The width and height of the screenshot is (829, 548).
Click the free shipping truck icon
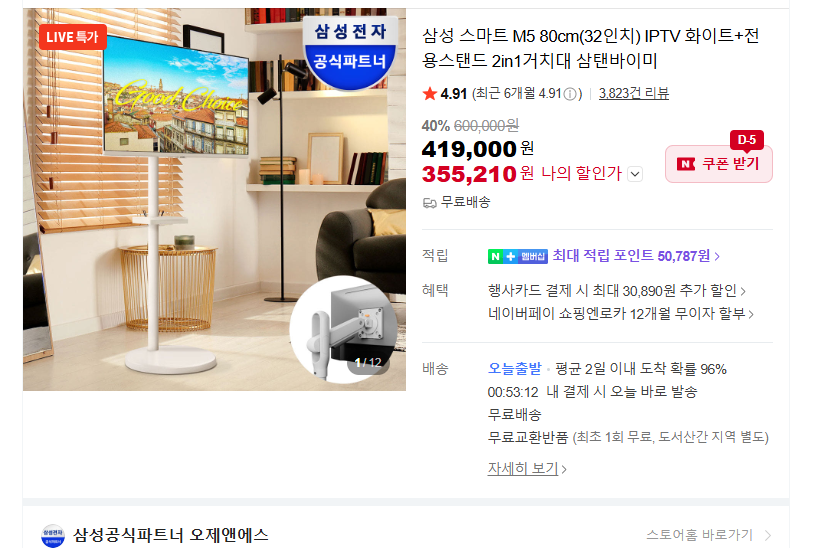click(429, 203)
